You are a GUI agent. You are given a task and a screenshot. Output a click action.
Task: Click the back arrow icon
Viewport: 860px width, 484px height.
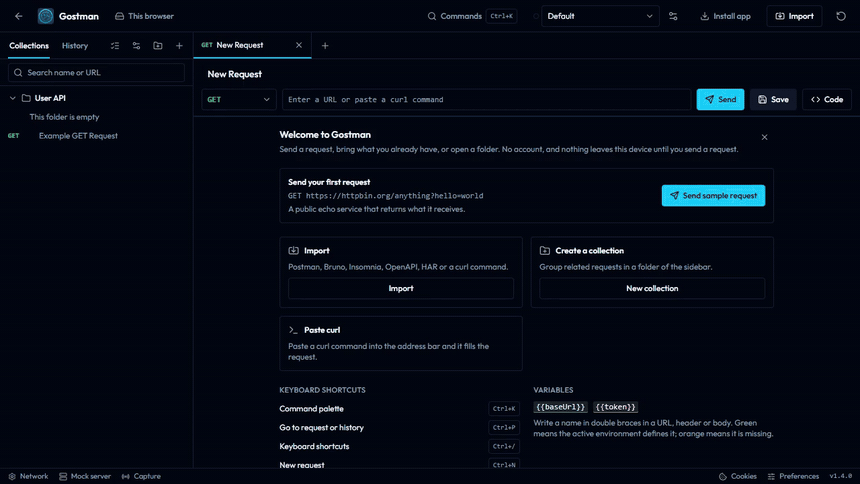click(19, 16)
